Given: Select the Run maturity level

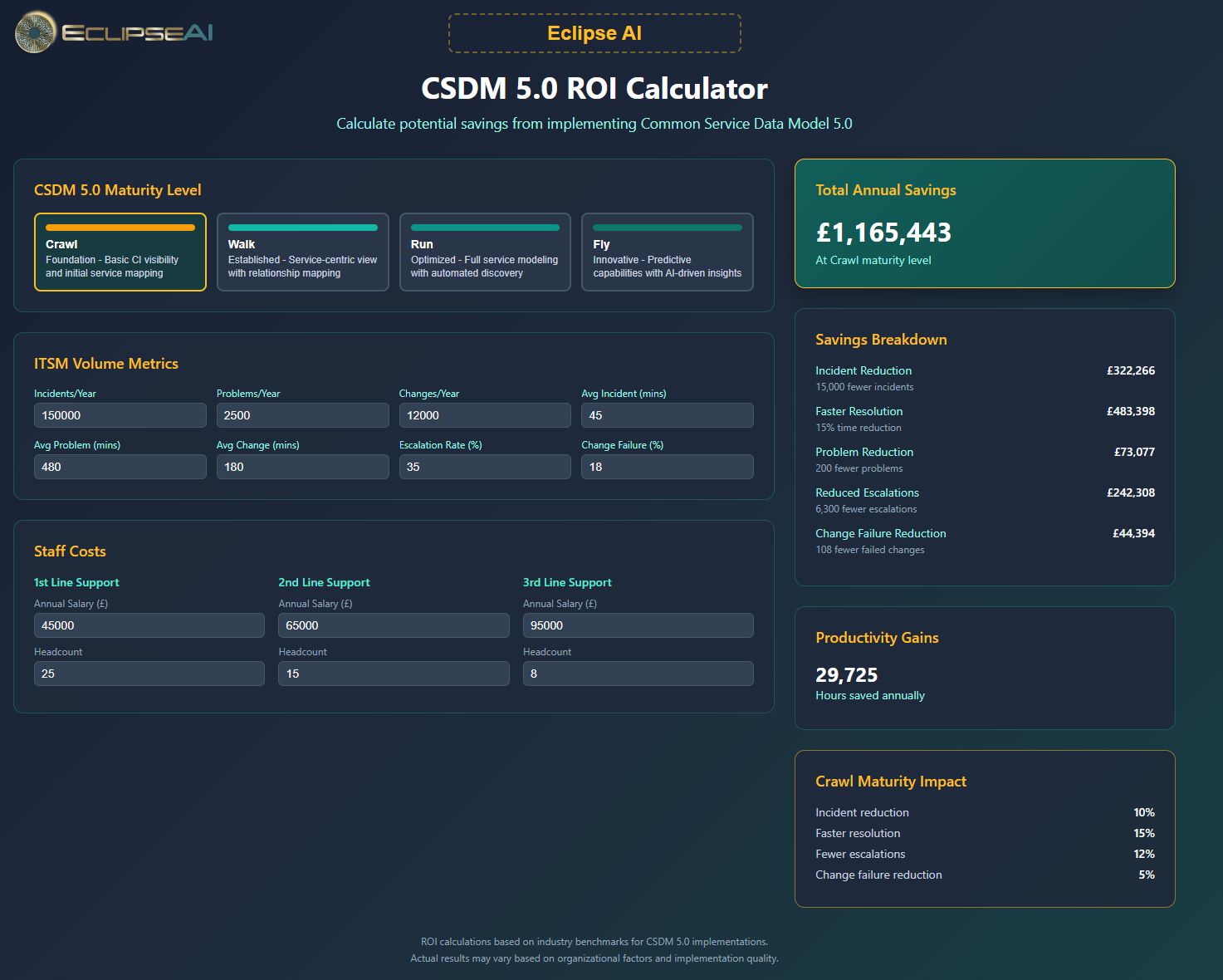Looking at the screenshot, I should pos(485,252).
